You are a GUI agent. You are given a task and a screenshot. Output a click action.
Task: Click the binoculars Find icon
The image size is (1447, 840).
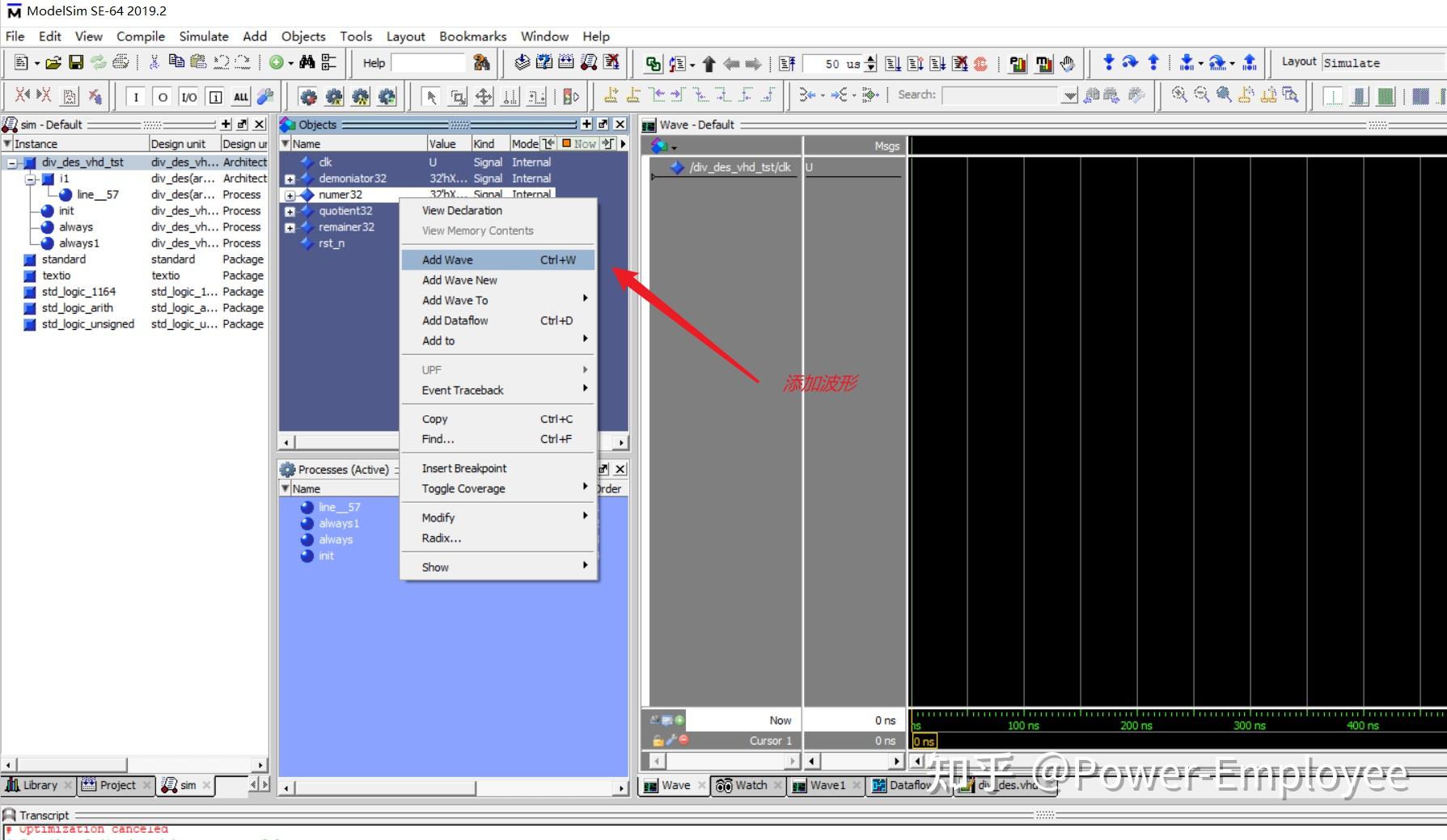[x=307, y=63]
